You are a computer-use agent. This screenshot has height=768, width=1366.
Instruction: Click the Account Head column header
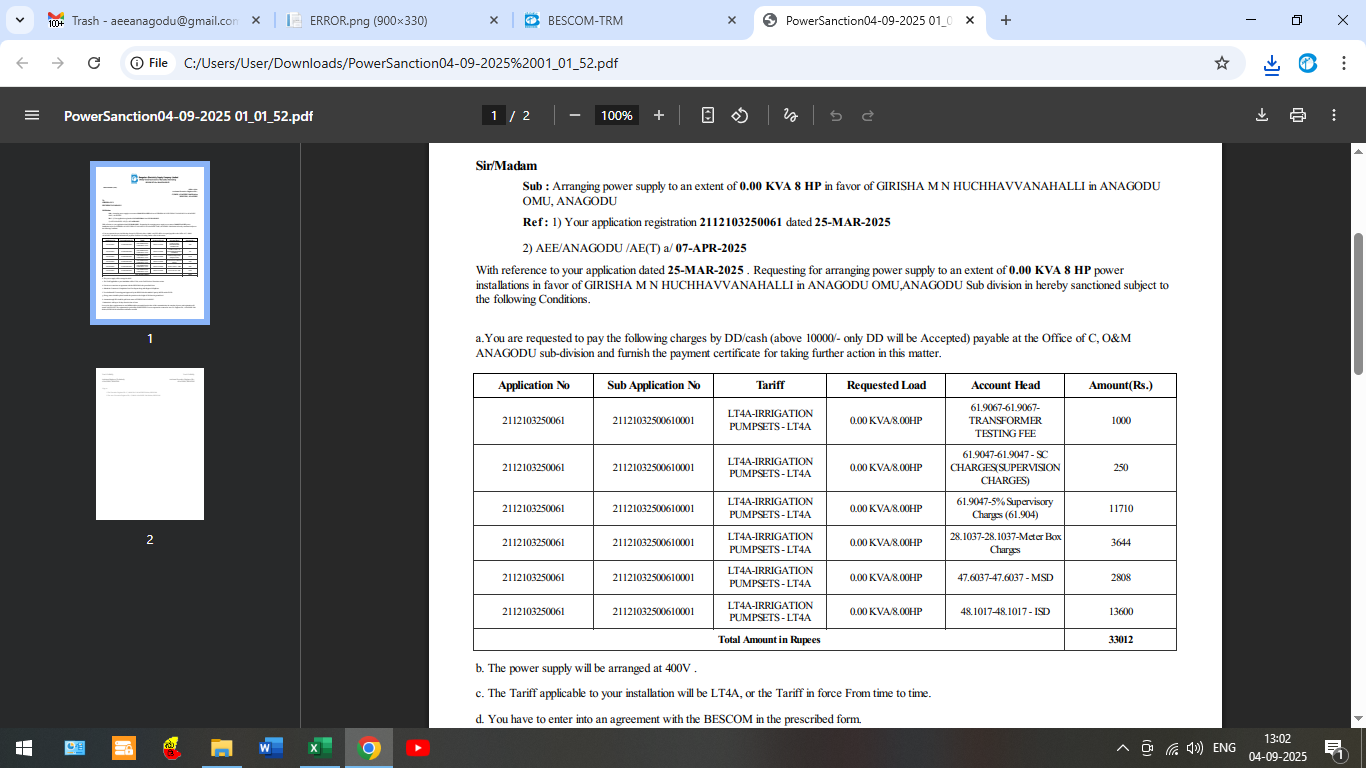click(x=1005, y=385)
